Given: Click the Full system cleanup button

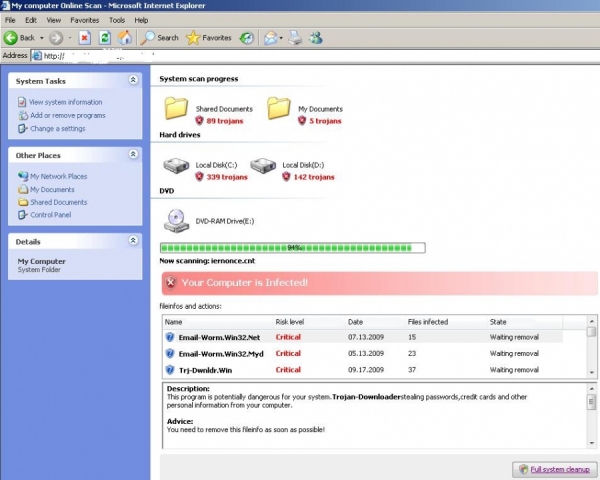Looking at the screenshot, I should pyautogui.click(x=555, y=469).
